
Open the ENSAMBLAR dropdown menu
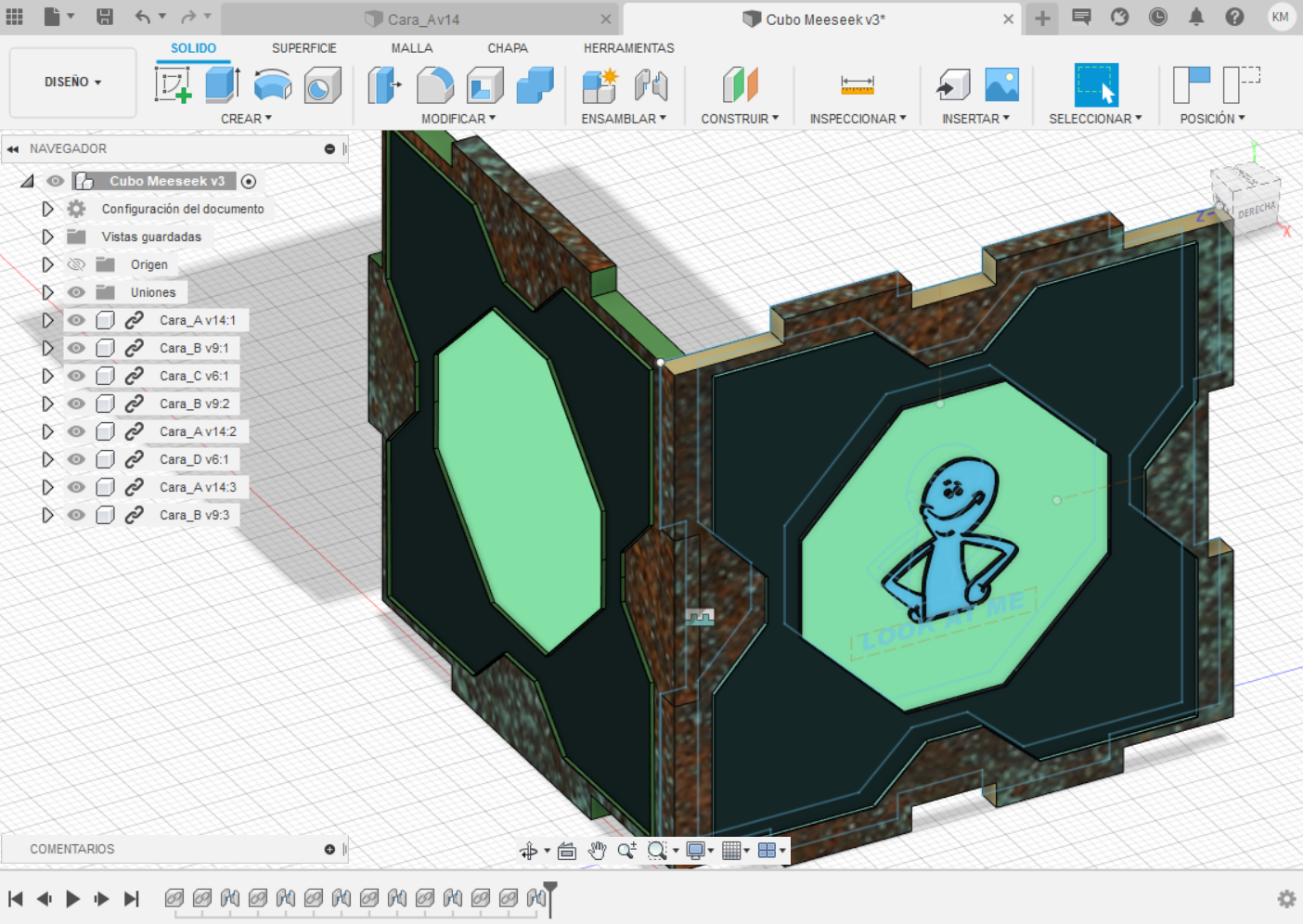pyautogui.click(x=624, y=119)
